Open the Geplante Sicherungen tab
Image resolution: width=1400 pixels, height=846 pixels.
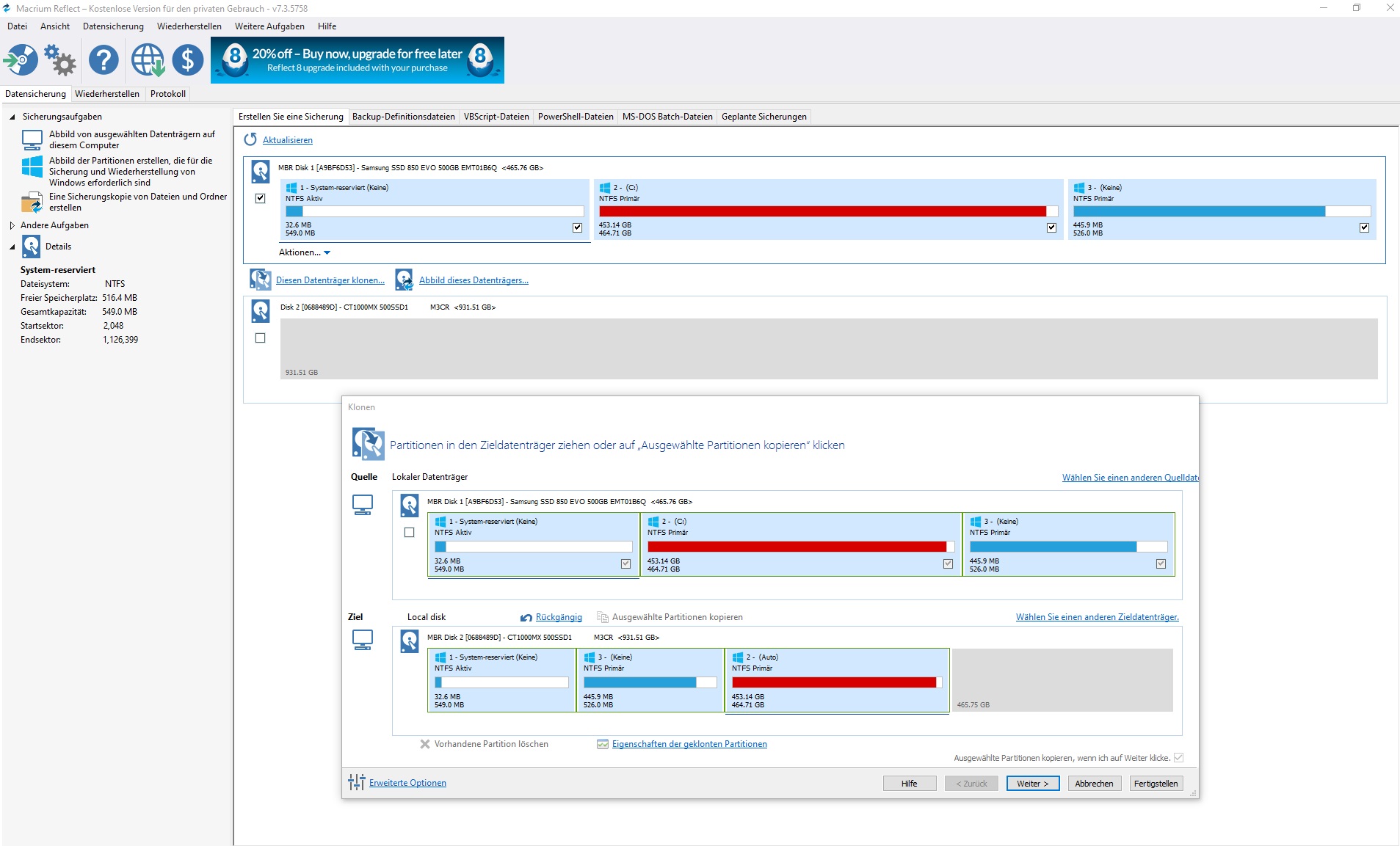coord(764,117)
